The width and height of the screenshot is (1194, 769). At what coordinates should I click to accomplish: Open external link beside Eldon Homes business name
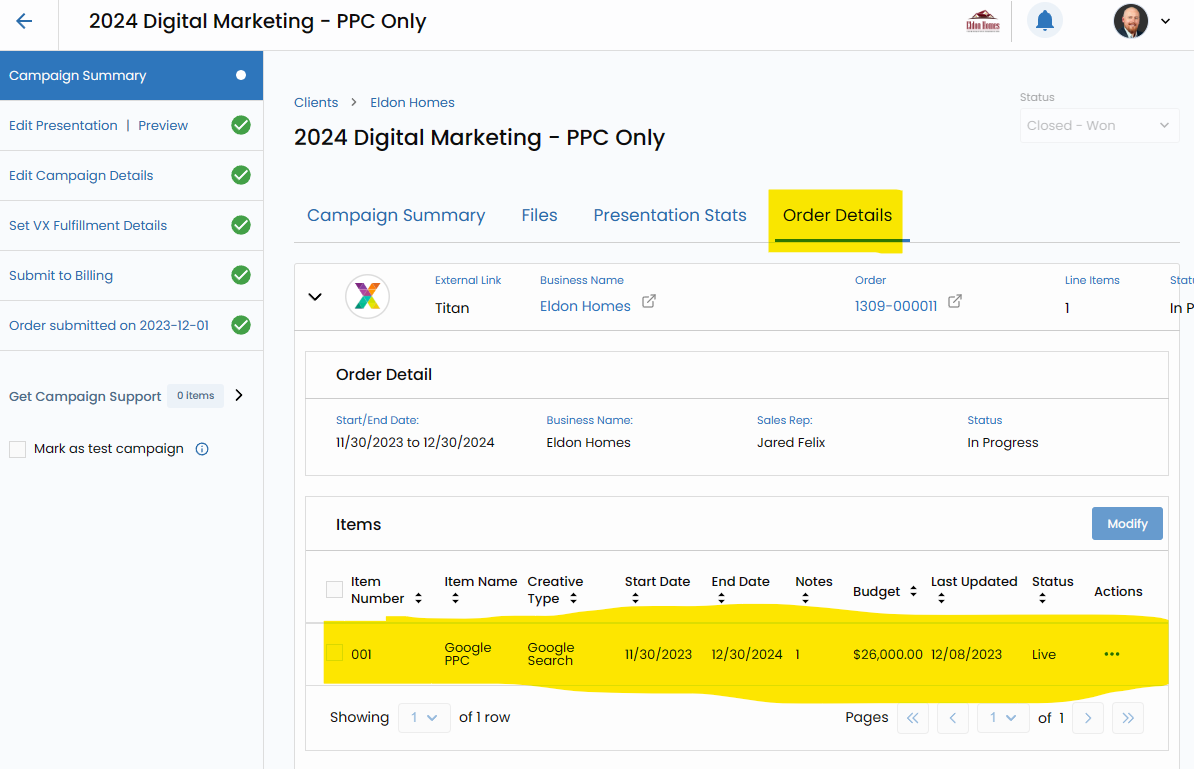point(648,301)
